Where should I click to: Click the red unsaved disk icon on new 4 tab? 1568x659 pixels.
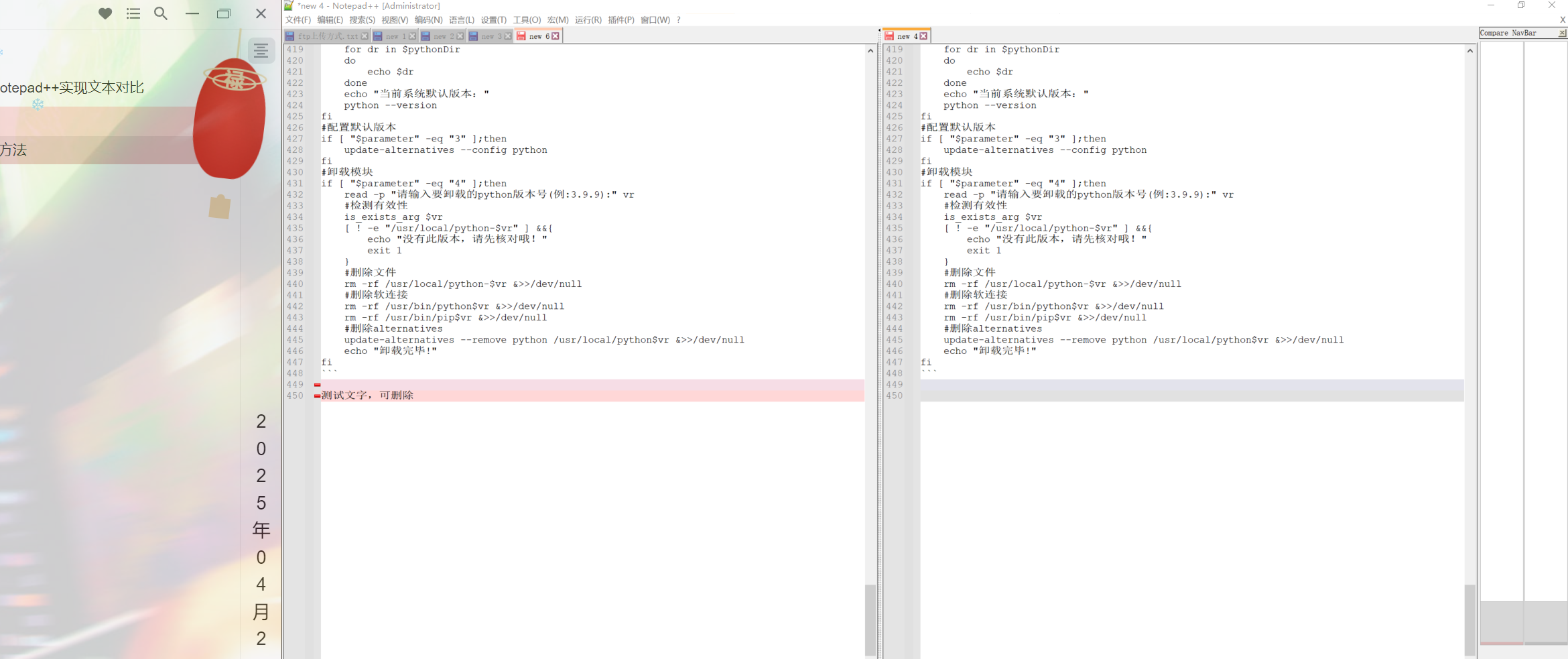pyautogui.click(x=890, y=36)
